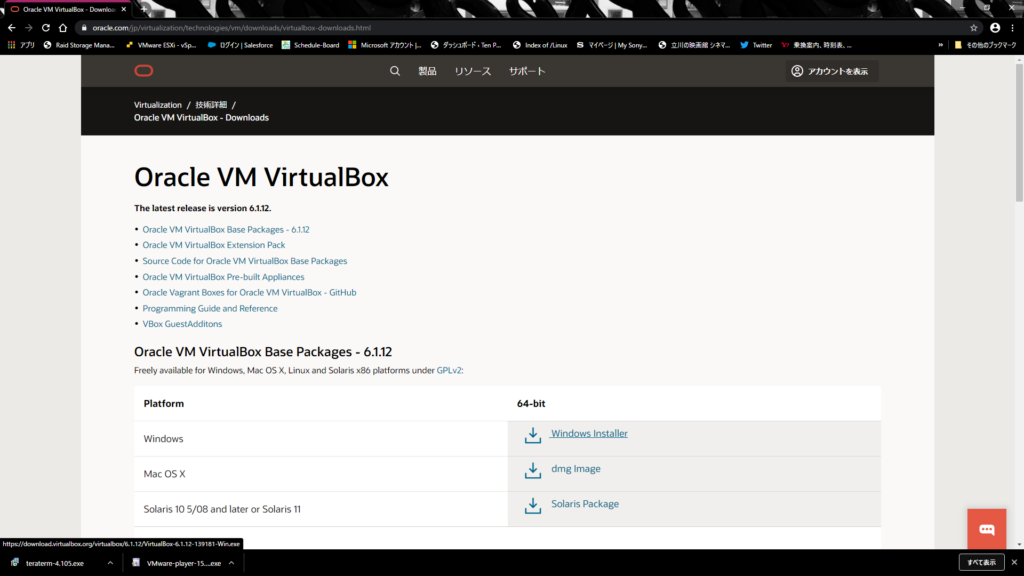Image resolution: width=1024 pixels, height=576 pixels.
Task: Close the downloads bar
Action: pyautogui.click(x=1014, y=562)
